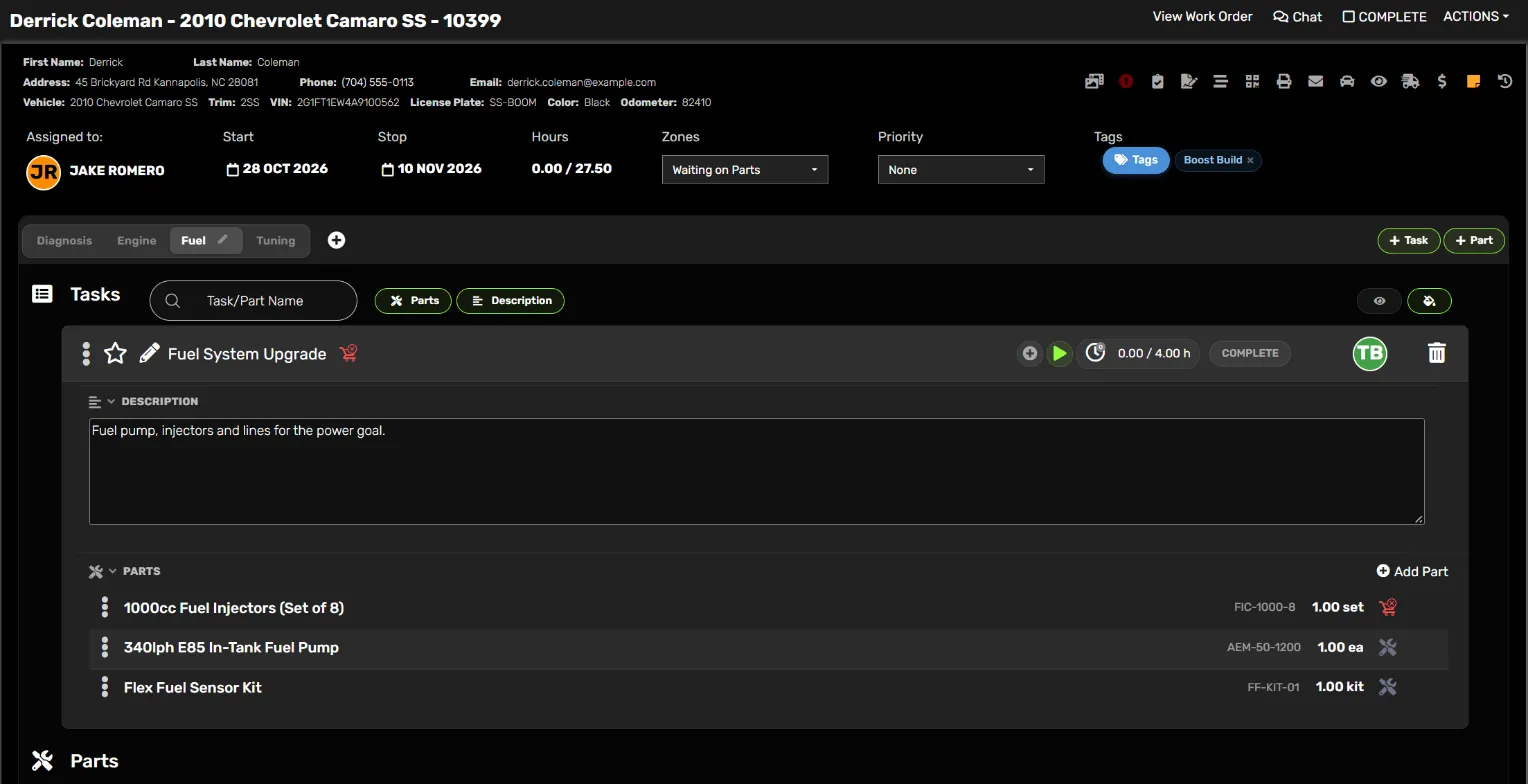Click the tools icon on 340lph Fuel Pump row
This screenshot has width=1528, height=784.
tap(1387, 647)
